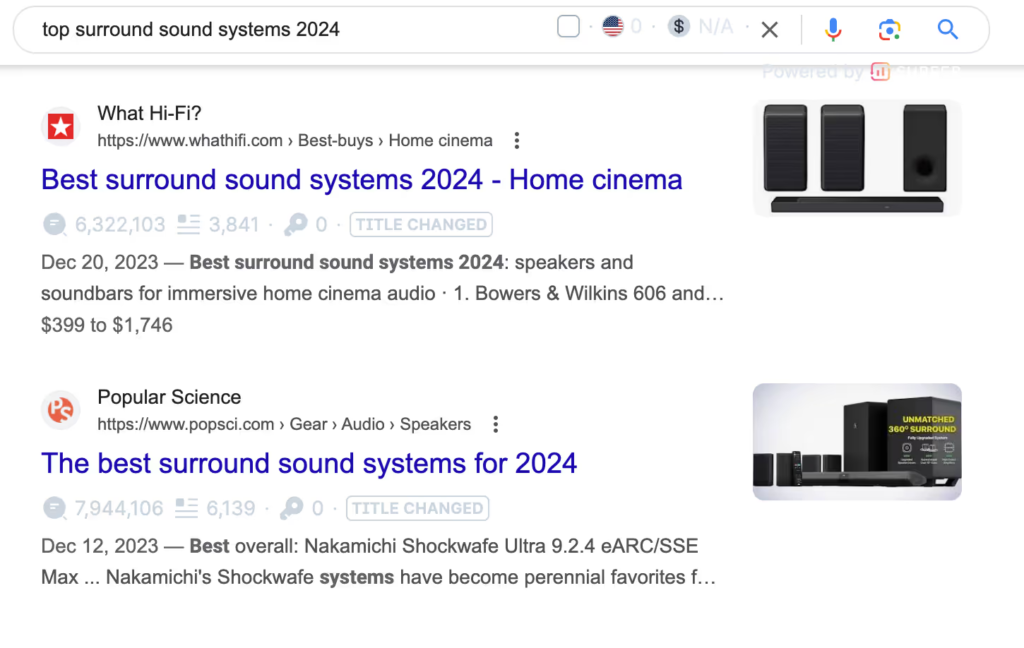The width and height of the screenshot is (1024, 648).
Task: Click the $399 to $1,746 price text
Action: tap(107, 325)
